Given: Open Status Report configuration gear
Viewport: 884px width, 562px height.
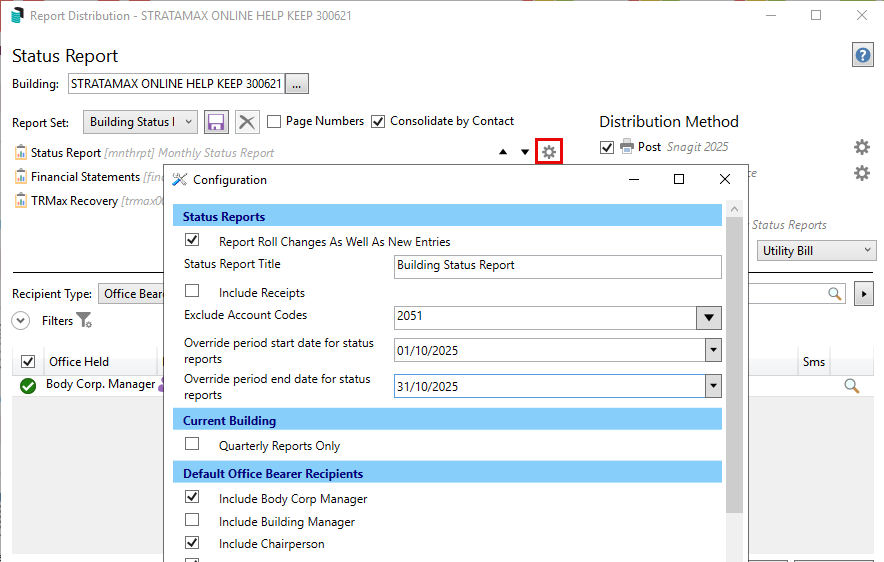Looking at the screenshot, I should (x=549, y=152).
